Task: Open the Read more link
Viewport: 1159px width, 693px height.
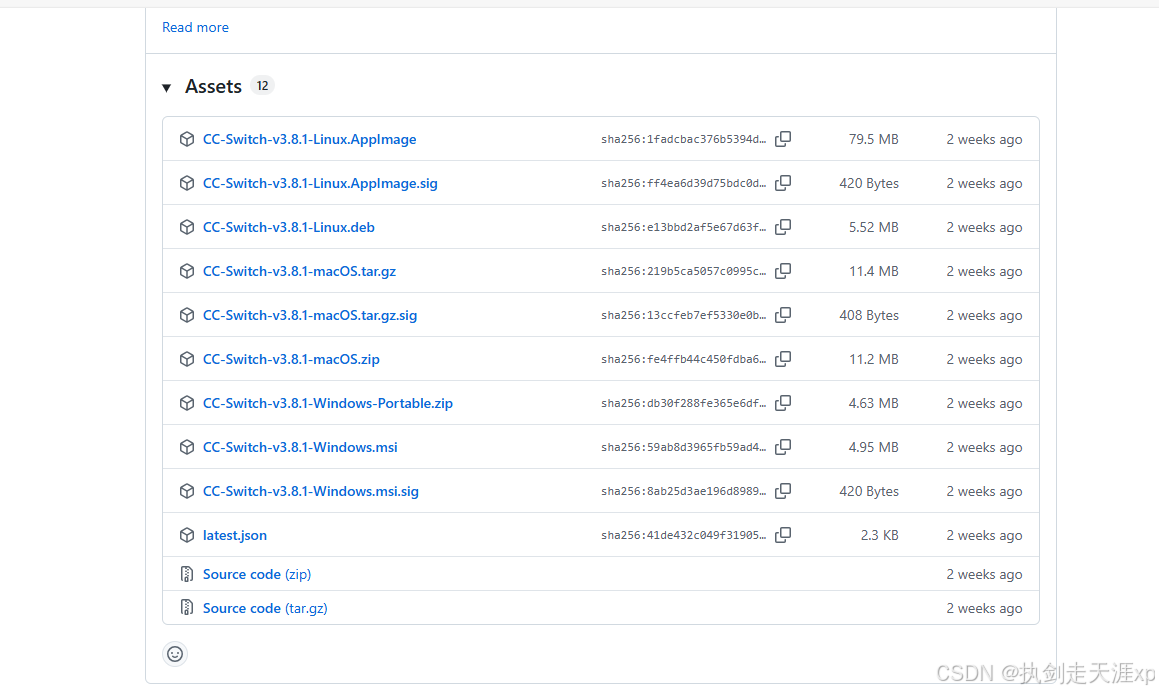Action: pos(195,27)
